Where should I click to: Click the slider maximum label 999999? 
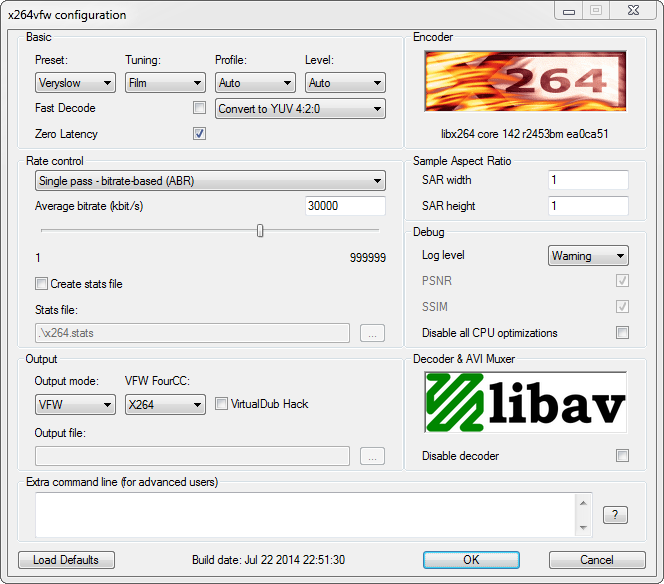[x=368, y=258]
